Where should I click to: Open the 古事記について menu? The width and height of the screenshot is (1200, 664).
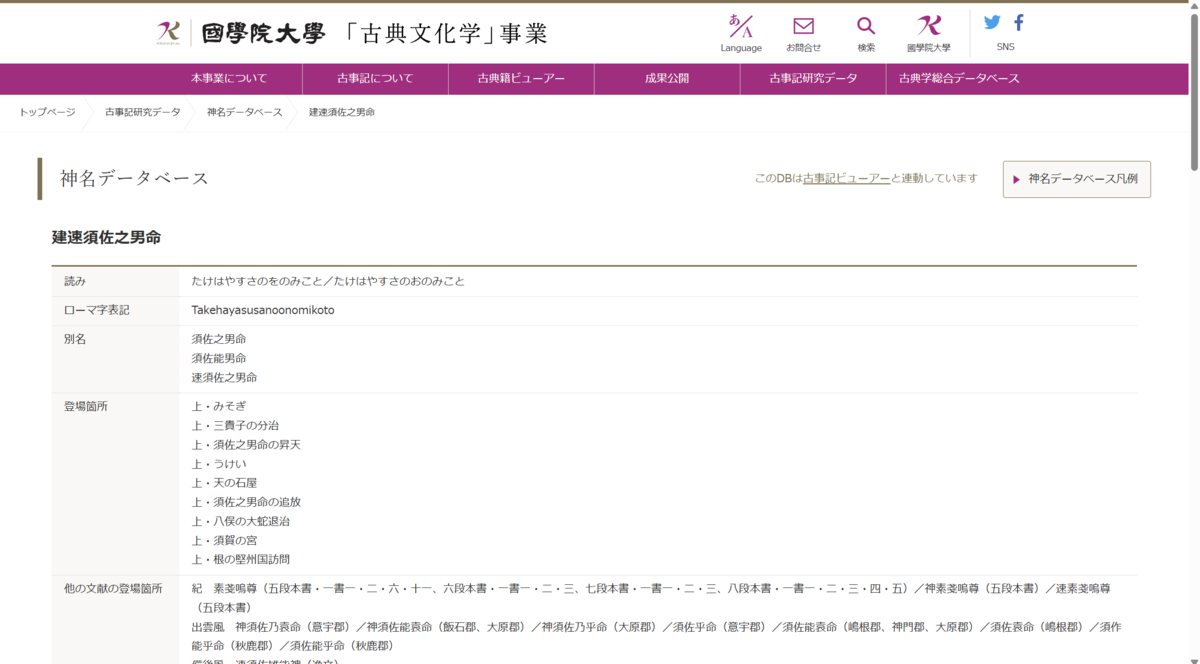pyautogui.click(x=375, y=79)
